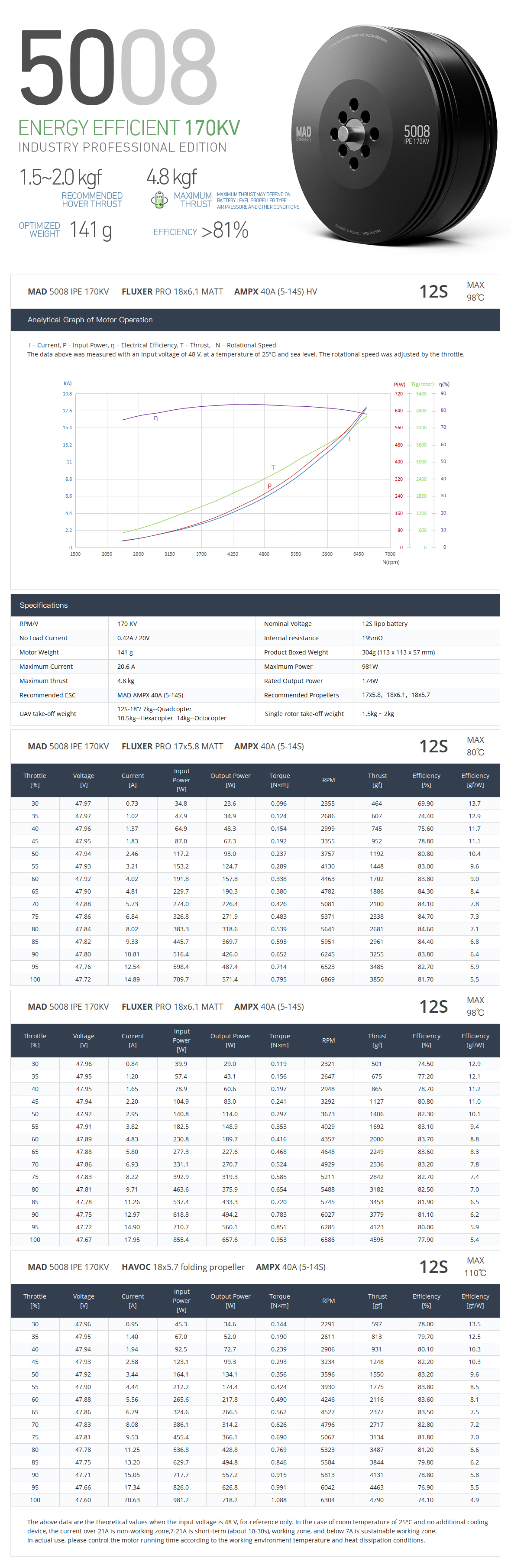Click the MAX 110°C temperature label
The height and width of the screenshot is (1568, 511).
click(476, 1267)
